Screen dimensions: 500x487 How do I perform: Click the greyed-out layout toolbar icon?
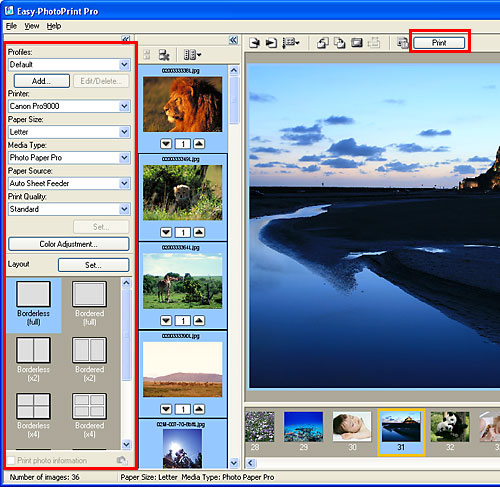[374, 43]
